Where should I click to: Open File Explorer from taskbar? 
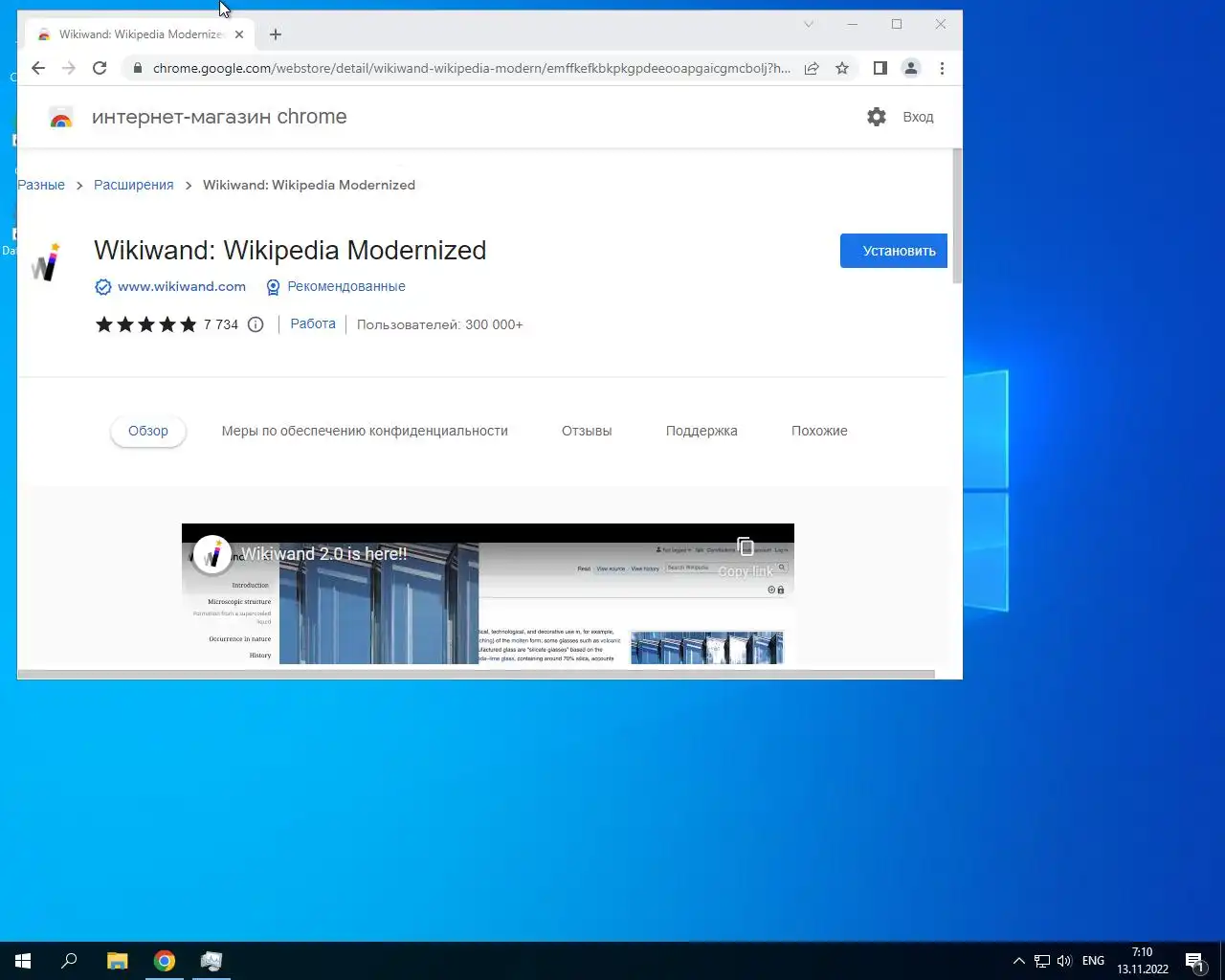coord(117,961)
